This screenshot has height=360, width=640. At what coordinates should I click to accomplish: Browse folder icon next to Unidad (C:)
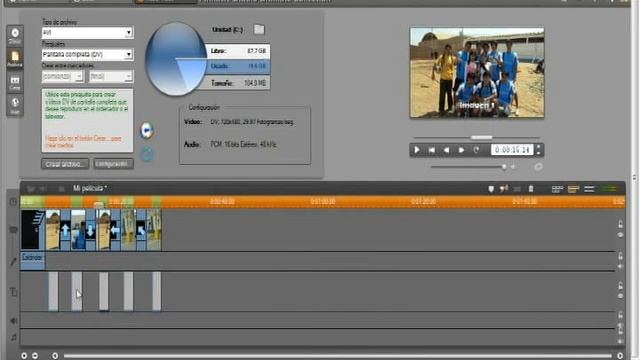pyautogui.click(x=259, y=29)
